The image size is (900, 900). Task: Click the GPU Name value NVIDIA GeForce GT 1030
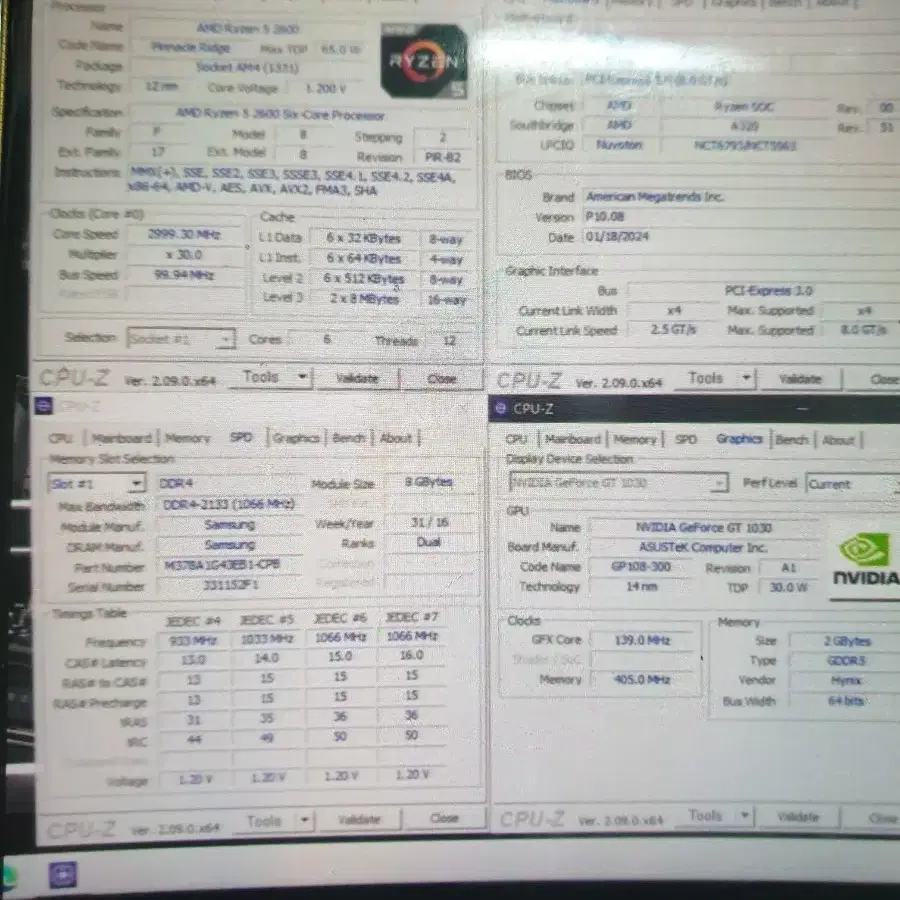point(704,527)
